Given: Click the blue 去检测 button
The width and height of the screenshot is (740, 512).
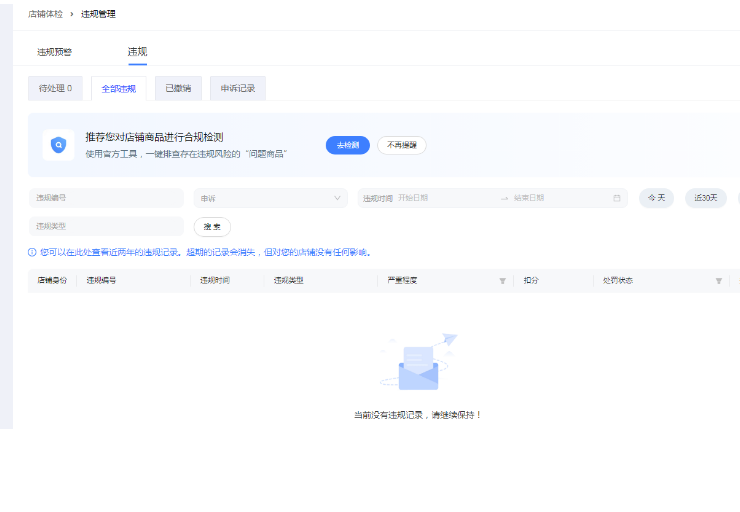Looking at the screenshot, I should 348,145.
